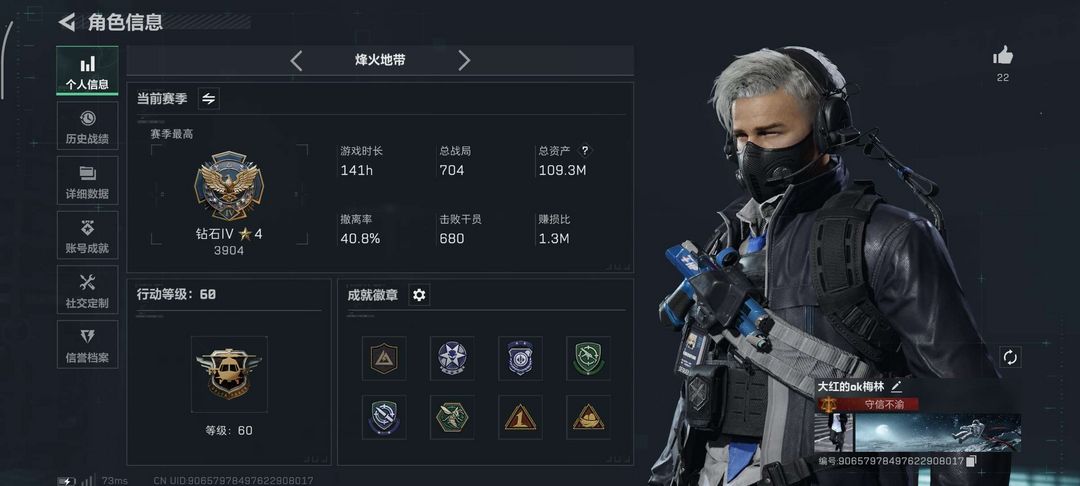
Task: Select the blue star badge emblem
Action: pyautogui.click(x=452, y=358)
